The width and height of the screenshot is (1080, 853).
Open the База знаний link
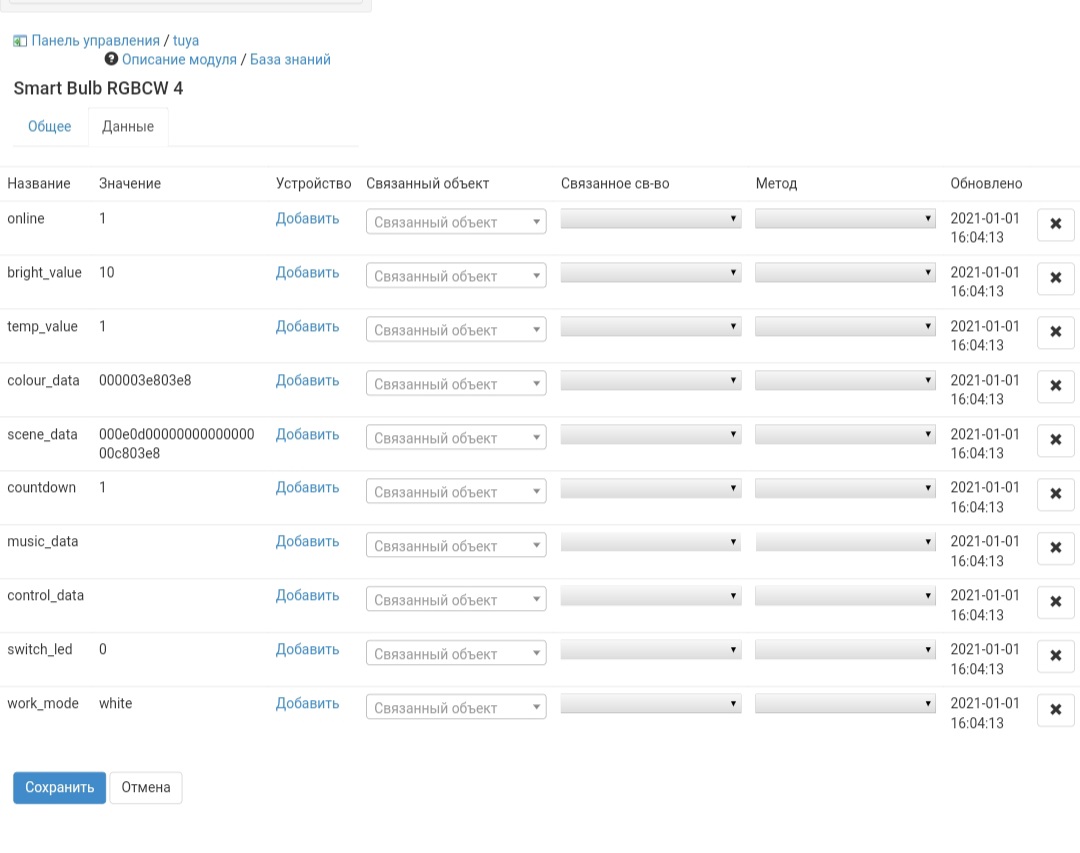(x=290, y=59)
